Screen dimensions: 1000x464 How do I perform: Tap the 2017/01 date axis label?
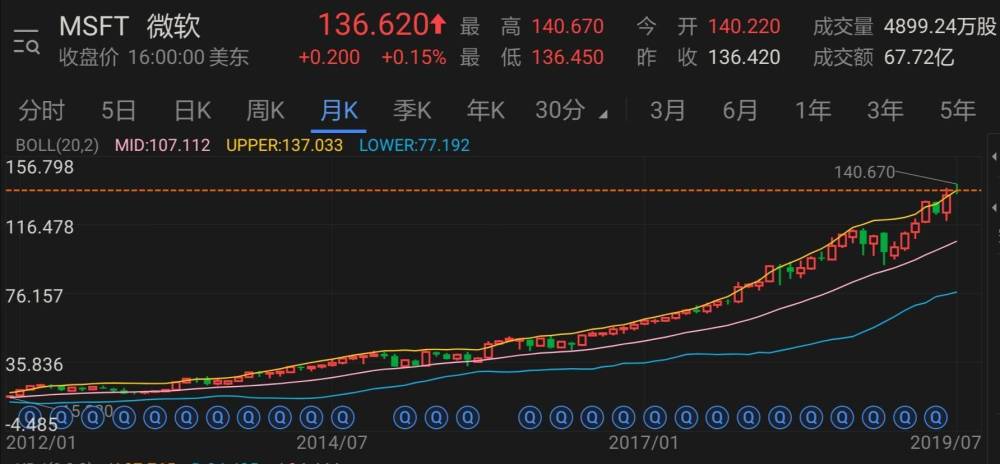(x=643, y=442)
